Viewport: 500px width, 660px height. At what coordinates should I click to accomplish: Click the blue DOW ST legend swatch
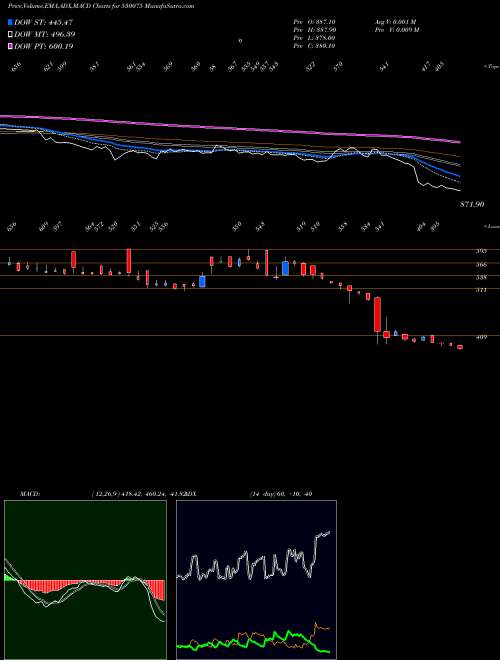(10, 22)
